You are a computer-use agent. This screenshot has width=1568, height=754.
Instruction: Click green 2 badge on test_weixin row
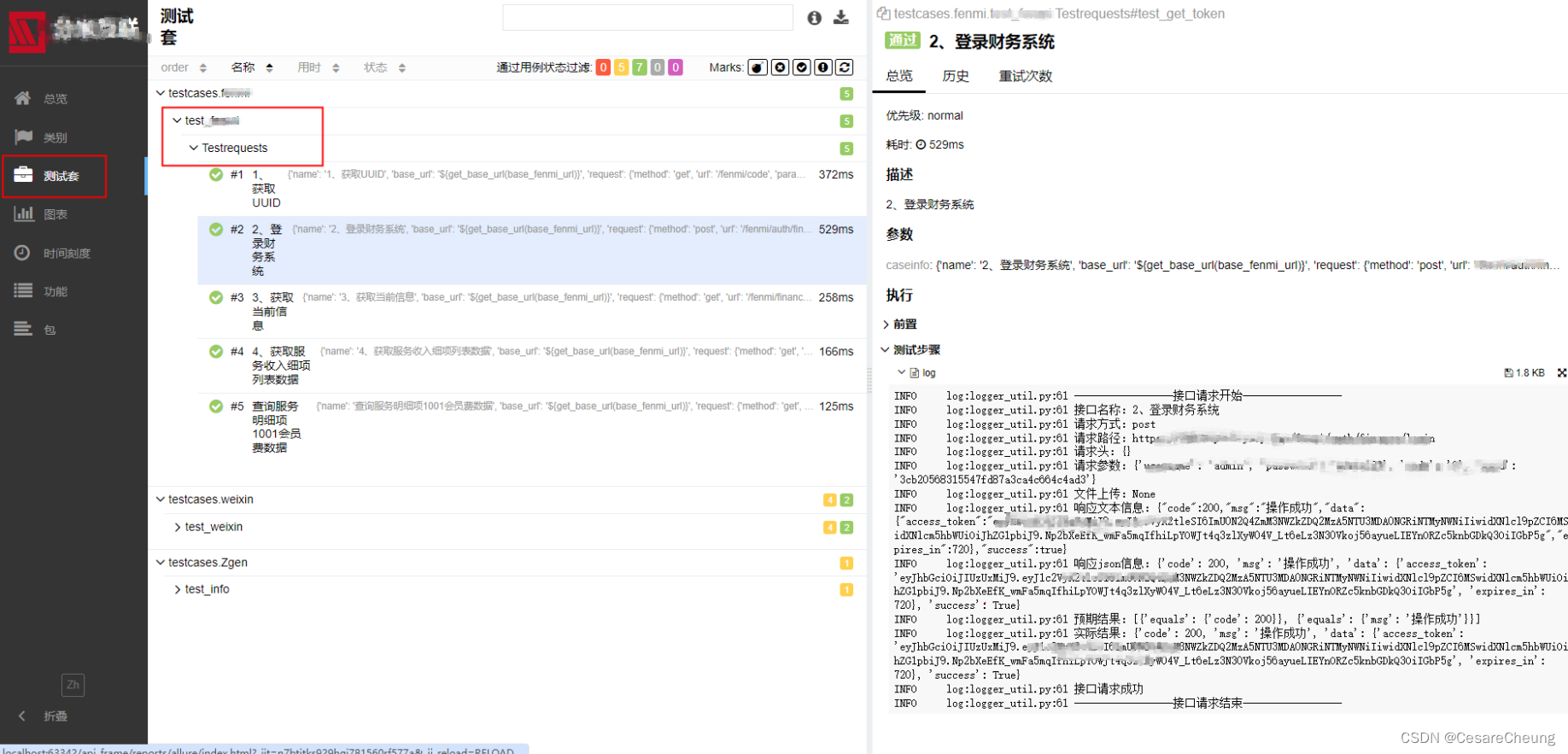(846, 528)
